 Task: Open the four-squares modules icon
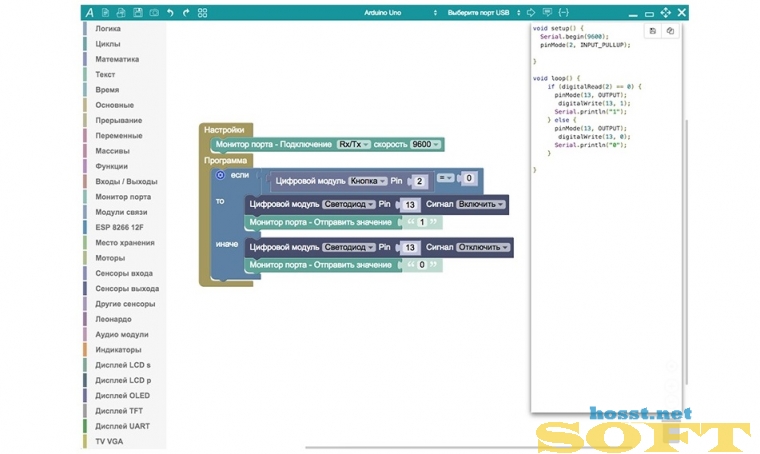coord(203,13)
